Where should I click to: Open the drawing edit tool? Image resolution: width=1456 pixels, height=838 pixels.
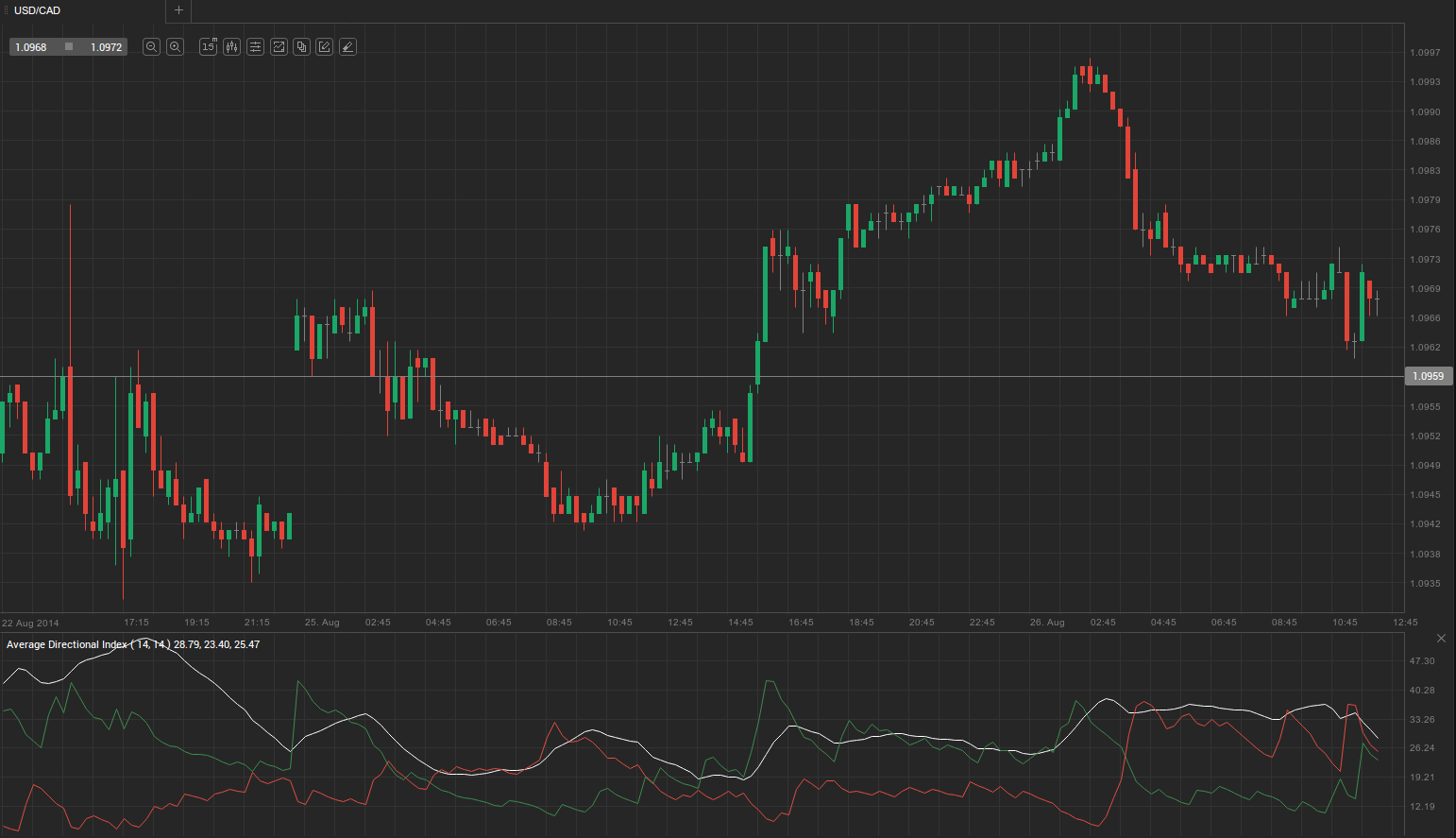(325, 46)
